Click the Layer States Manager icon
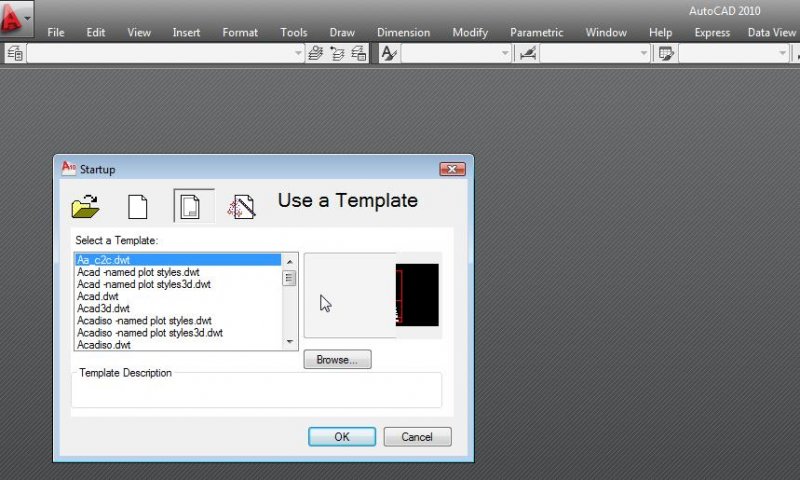This screenshot has height=480, width=800. (359, 53)
